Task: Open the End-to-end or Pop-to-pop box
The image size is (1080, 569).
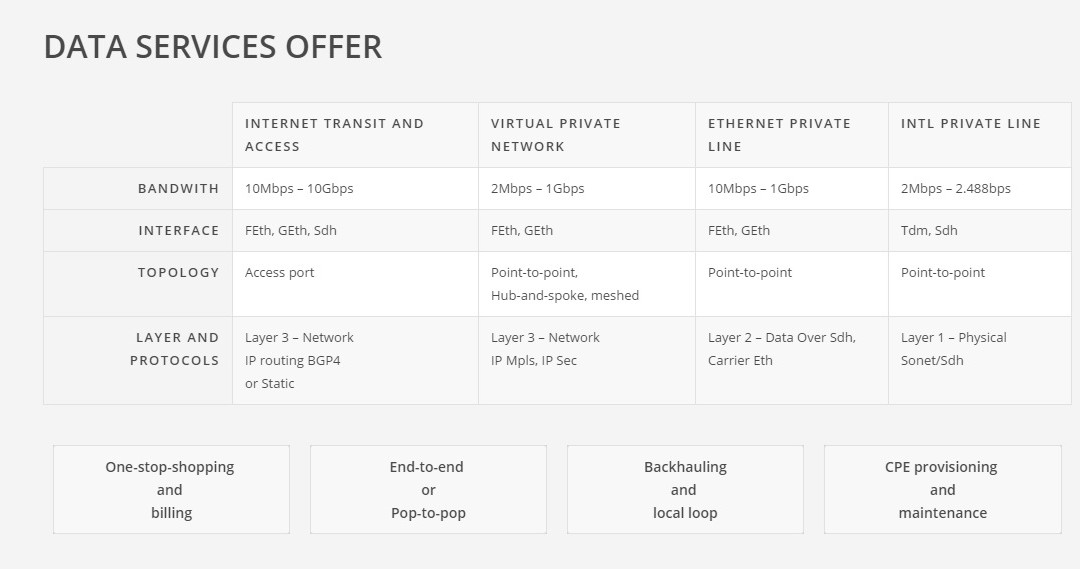Action: tap(428, 489)
